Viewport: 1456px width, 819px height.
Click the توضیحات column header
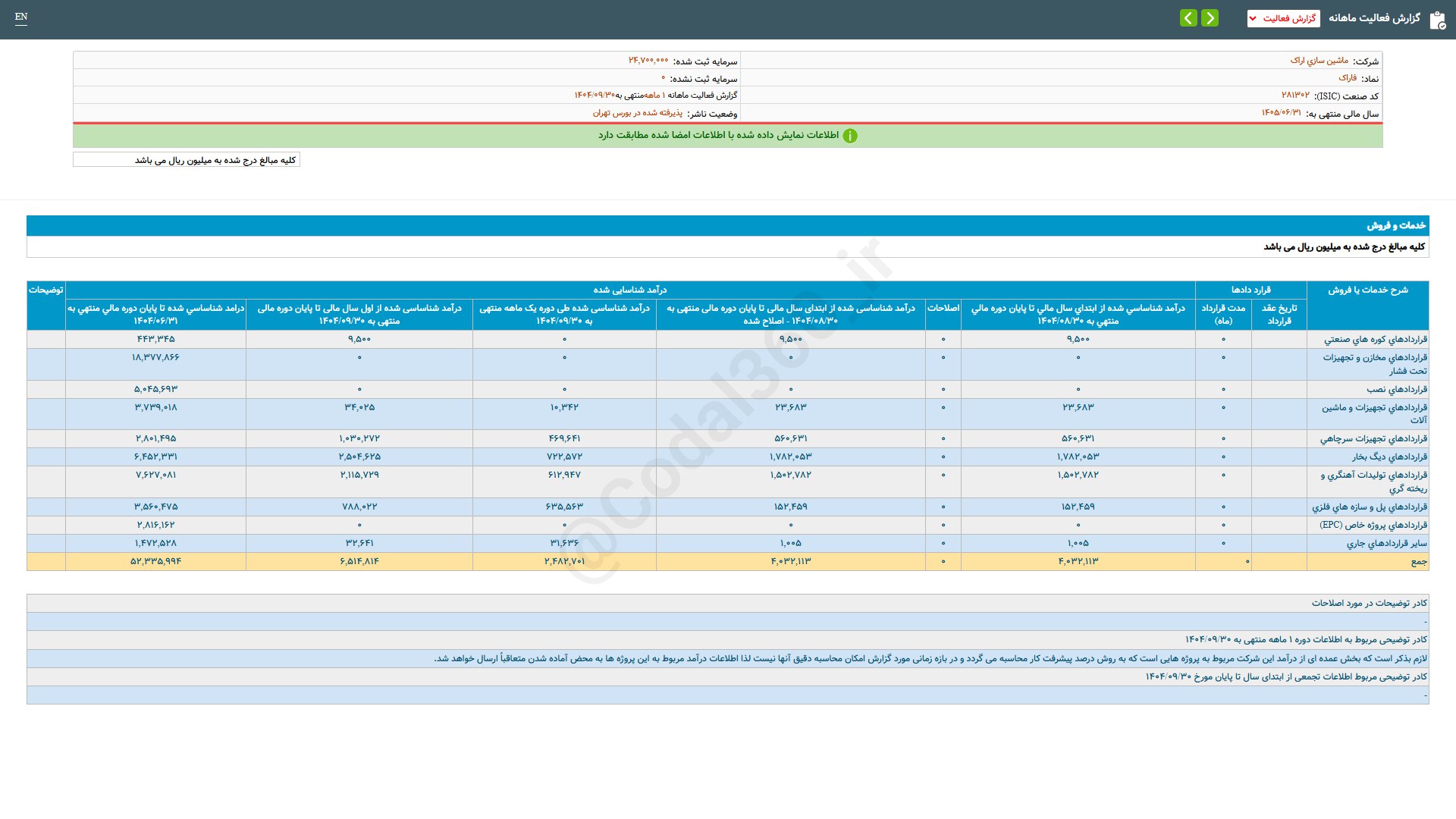coord(45,290)
